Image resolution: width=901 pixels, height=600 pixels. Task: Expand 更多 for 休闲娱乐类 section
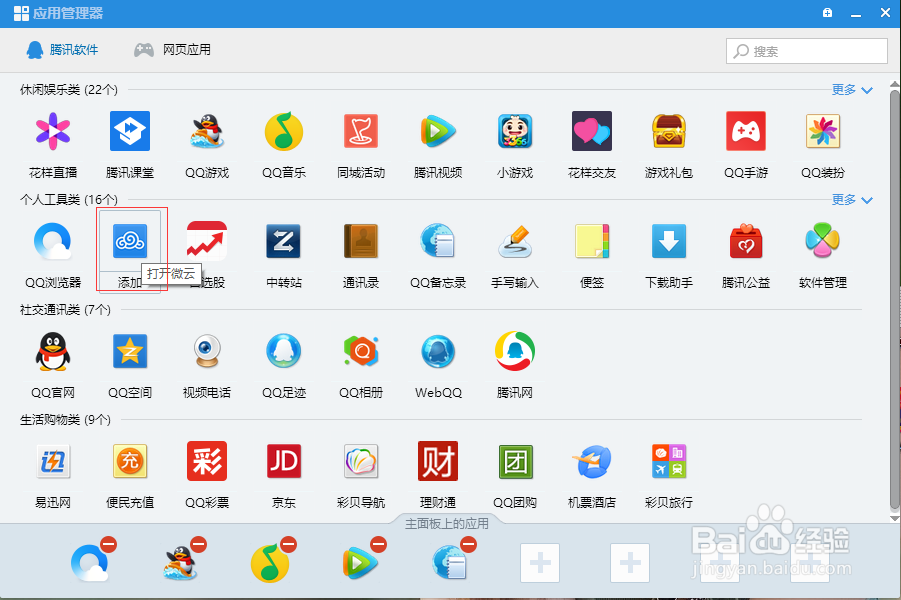tap(852, 90)
